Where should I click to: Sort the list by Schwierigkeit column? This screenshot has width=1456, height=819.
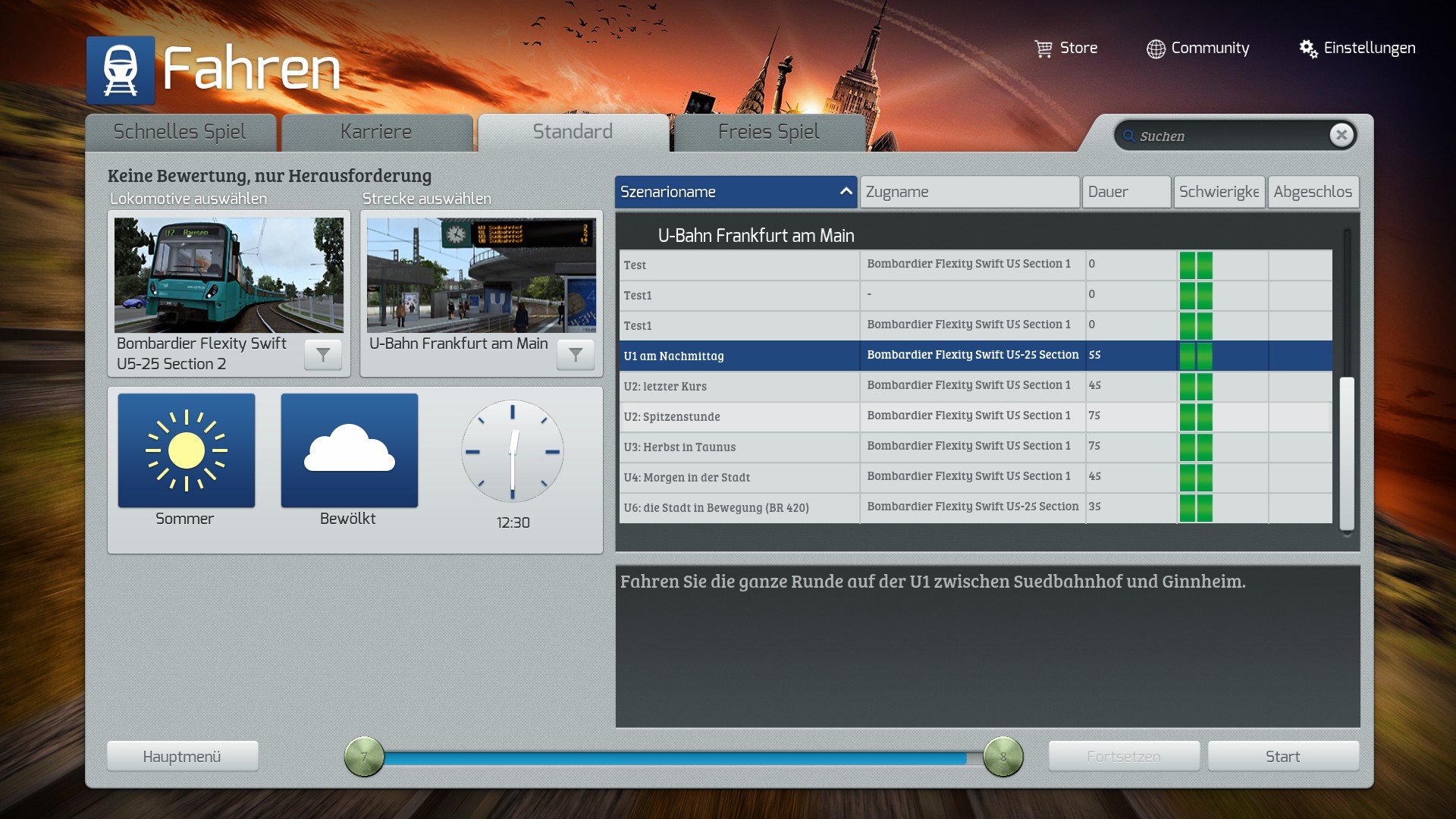pyautogui.click(x=1219, y=192)
